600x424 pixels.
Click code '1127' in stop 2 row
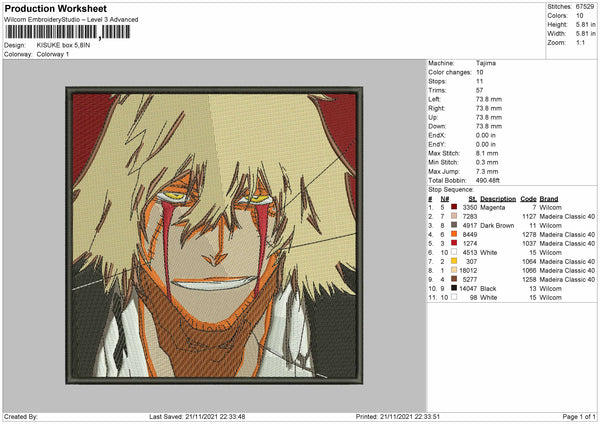click(x=529, y=216)
